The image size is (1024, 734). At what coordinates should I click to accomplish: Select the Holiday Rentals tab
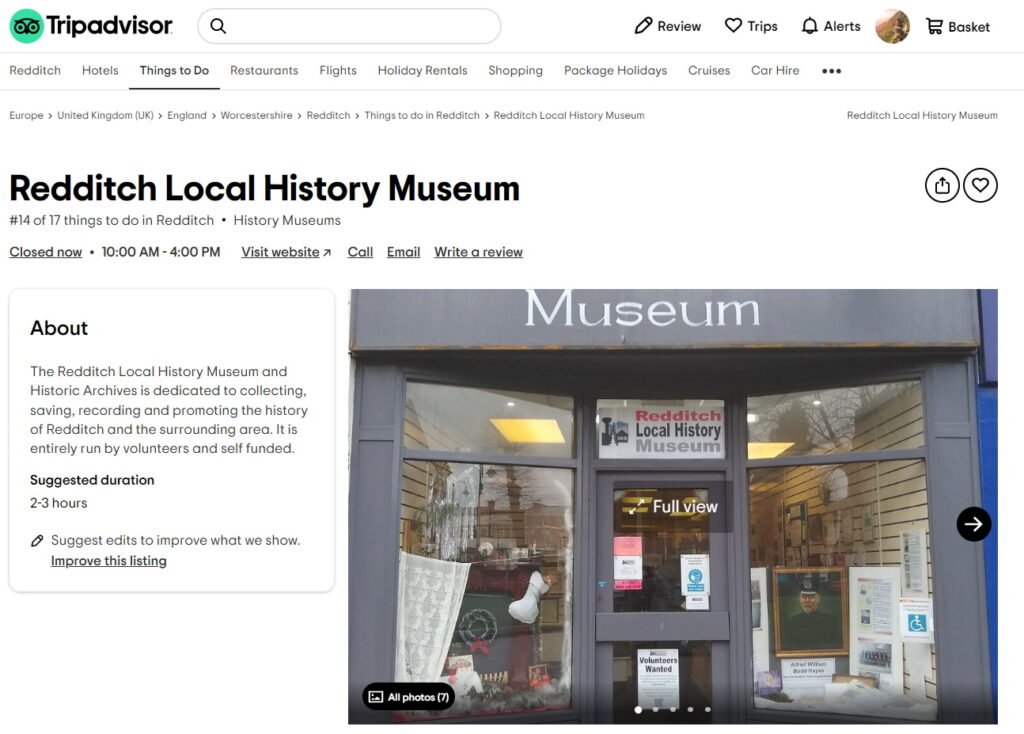click(423, 71)
